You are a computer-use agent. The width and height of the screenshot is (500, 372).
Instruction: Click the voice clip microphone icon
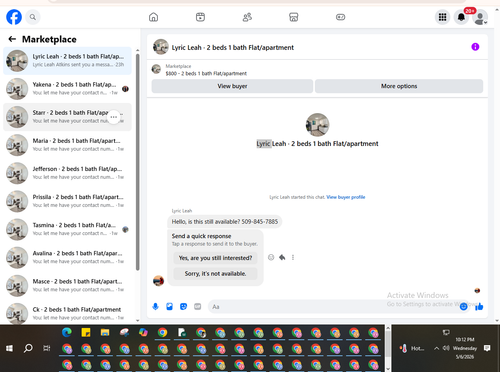click(x=155, y=307)
